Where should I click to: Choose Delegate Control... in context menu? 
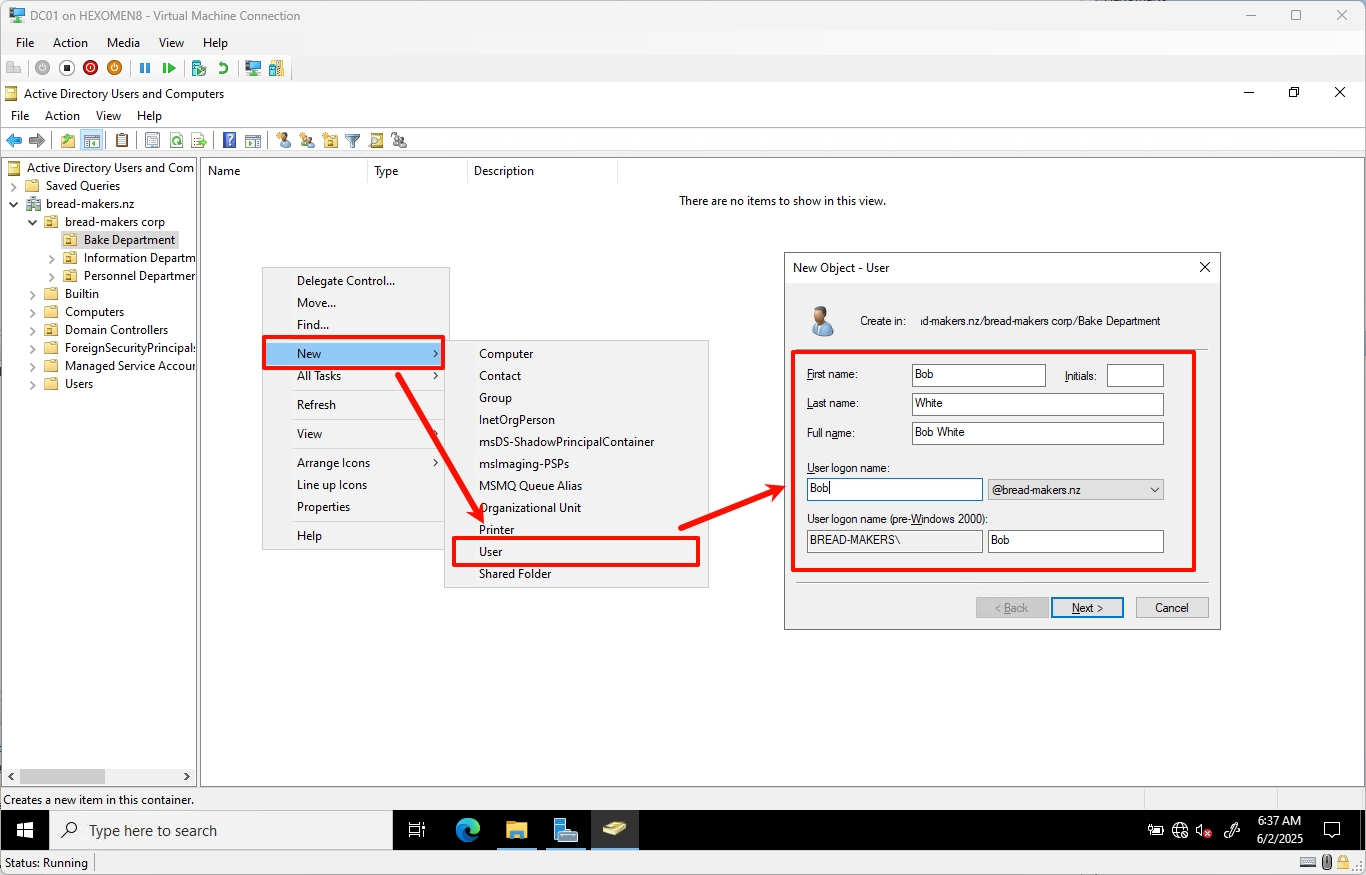point(346,281)
